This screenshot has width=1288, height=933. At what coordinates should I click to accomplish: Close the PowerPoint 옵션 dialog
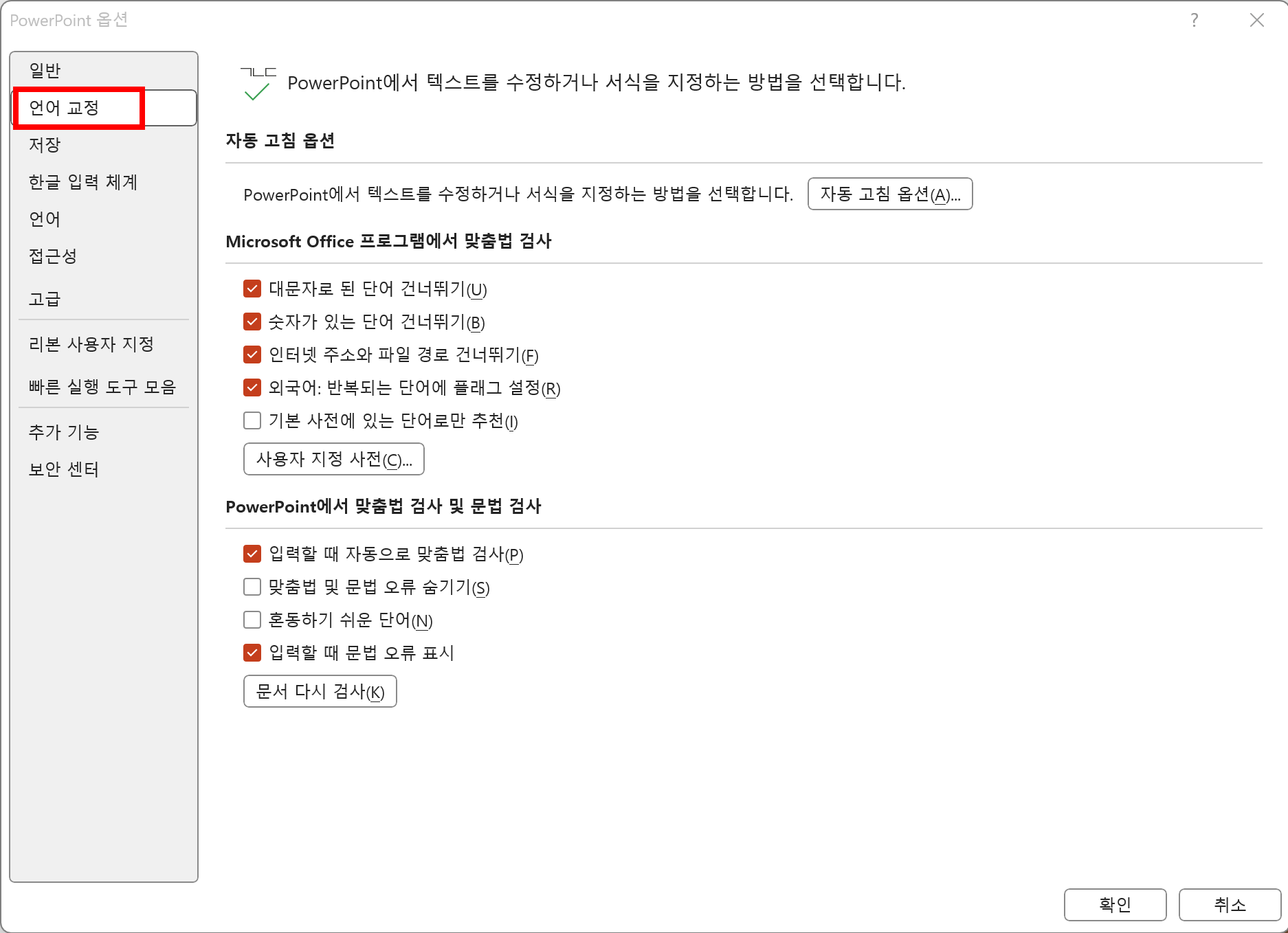tap(1257, 20)
